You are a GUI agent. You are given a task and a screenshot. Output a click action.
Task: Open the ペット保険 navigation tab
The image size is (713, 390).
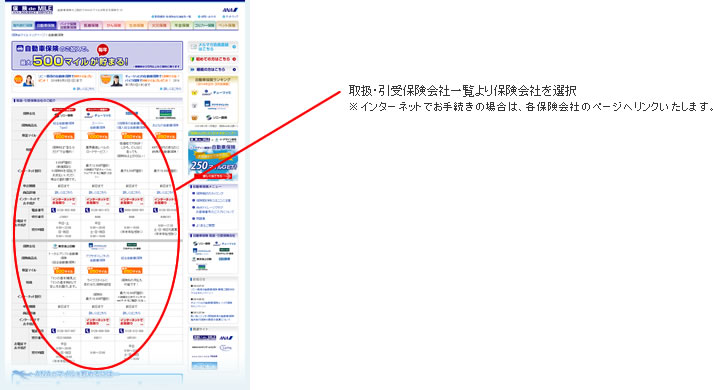227,25
